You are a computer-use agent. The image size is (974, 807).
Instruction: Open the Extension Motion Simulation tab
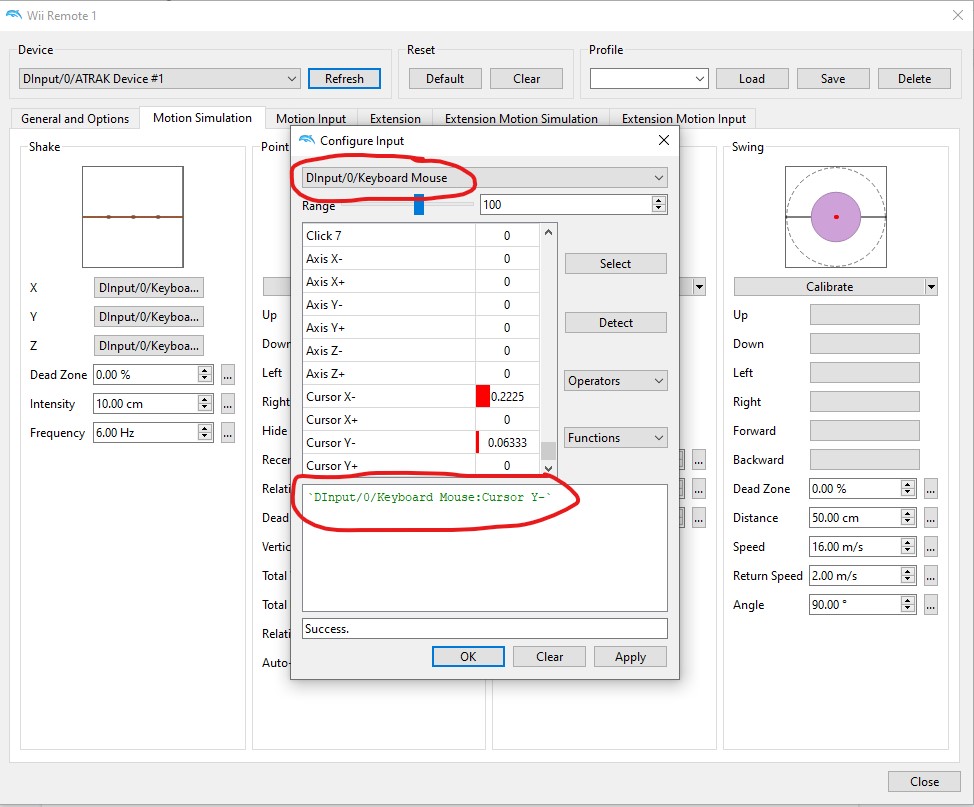click(521, 119)
